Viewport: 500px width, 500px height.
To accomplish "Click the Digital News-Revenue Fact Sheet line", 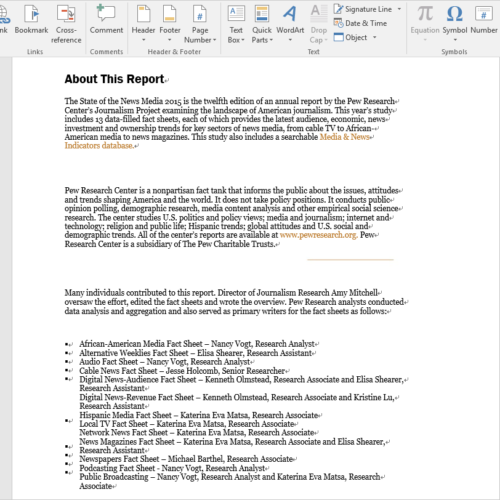I will (237, 402).
